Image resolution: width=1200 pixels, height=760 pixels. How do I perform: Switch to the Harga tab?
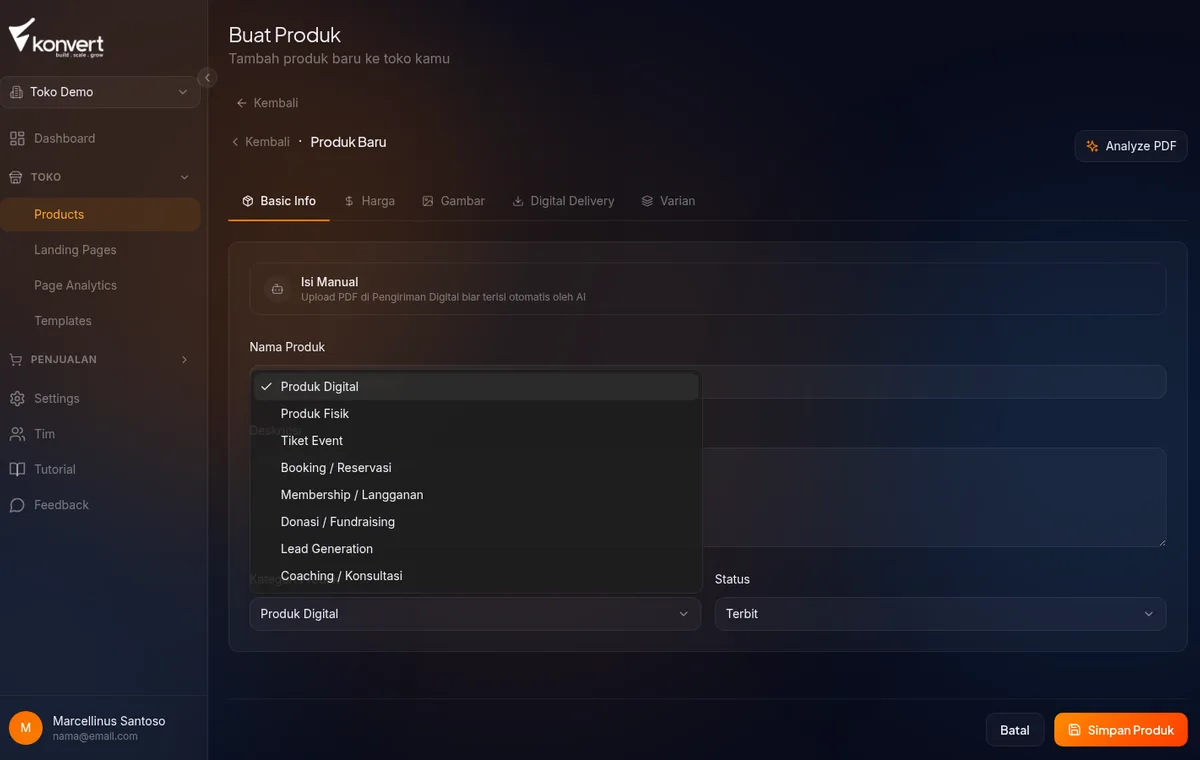pos(369,201)
